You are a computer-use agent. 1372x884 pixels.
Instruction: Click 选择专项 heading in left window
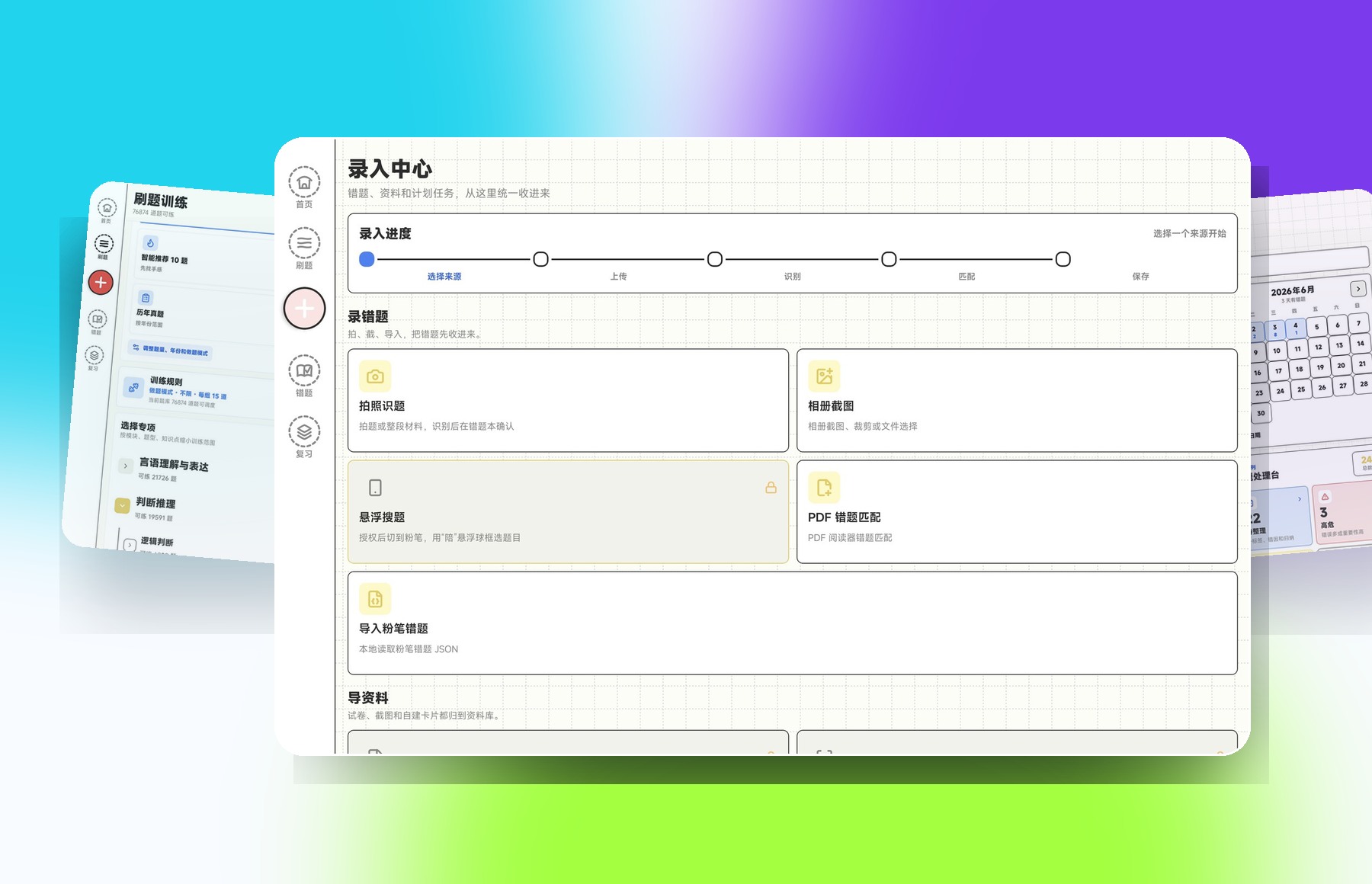pyautogui.click(x=138, y=427)
